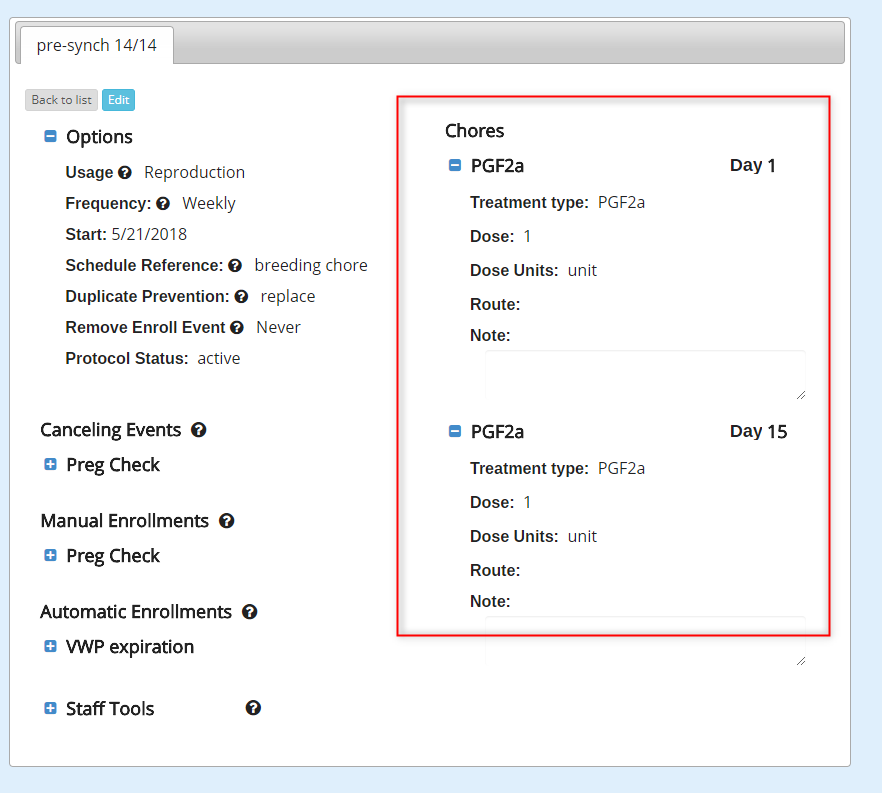Click the help icon next to Usage
This screenshot has width=882, height=793.
tap(125, 173)
